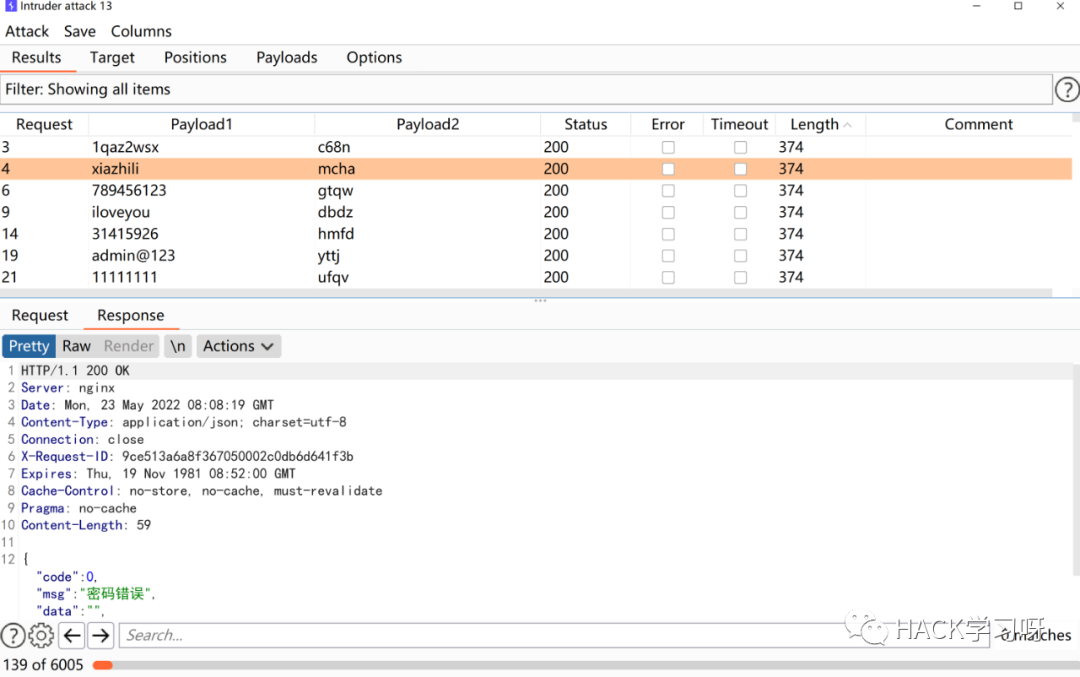The image size is (1080, 677).
Task: Toggle Timeout checkbox for payload iloveyou
Action: (x=740, y=212)
